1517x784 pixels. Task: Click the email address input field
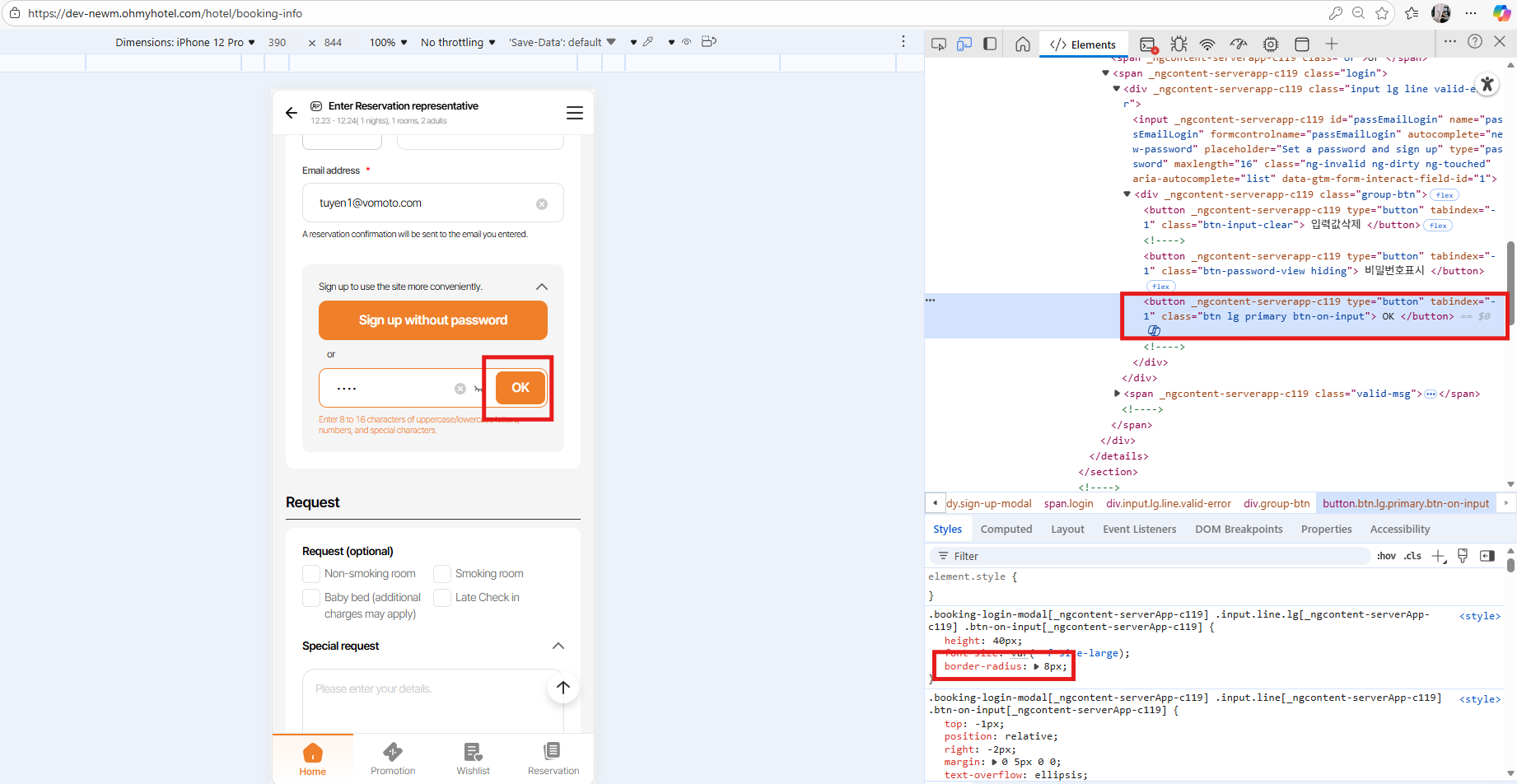coord(433,203)
